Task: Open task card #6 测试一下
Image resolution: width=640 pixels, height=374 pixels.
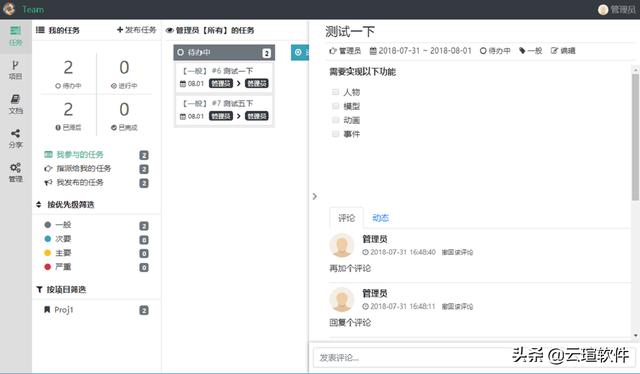Action: (224, 77)
